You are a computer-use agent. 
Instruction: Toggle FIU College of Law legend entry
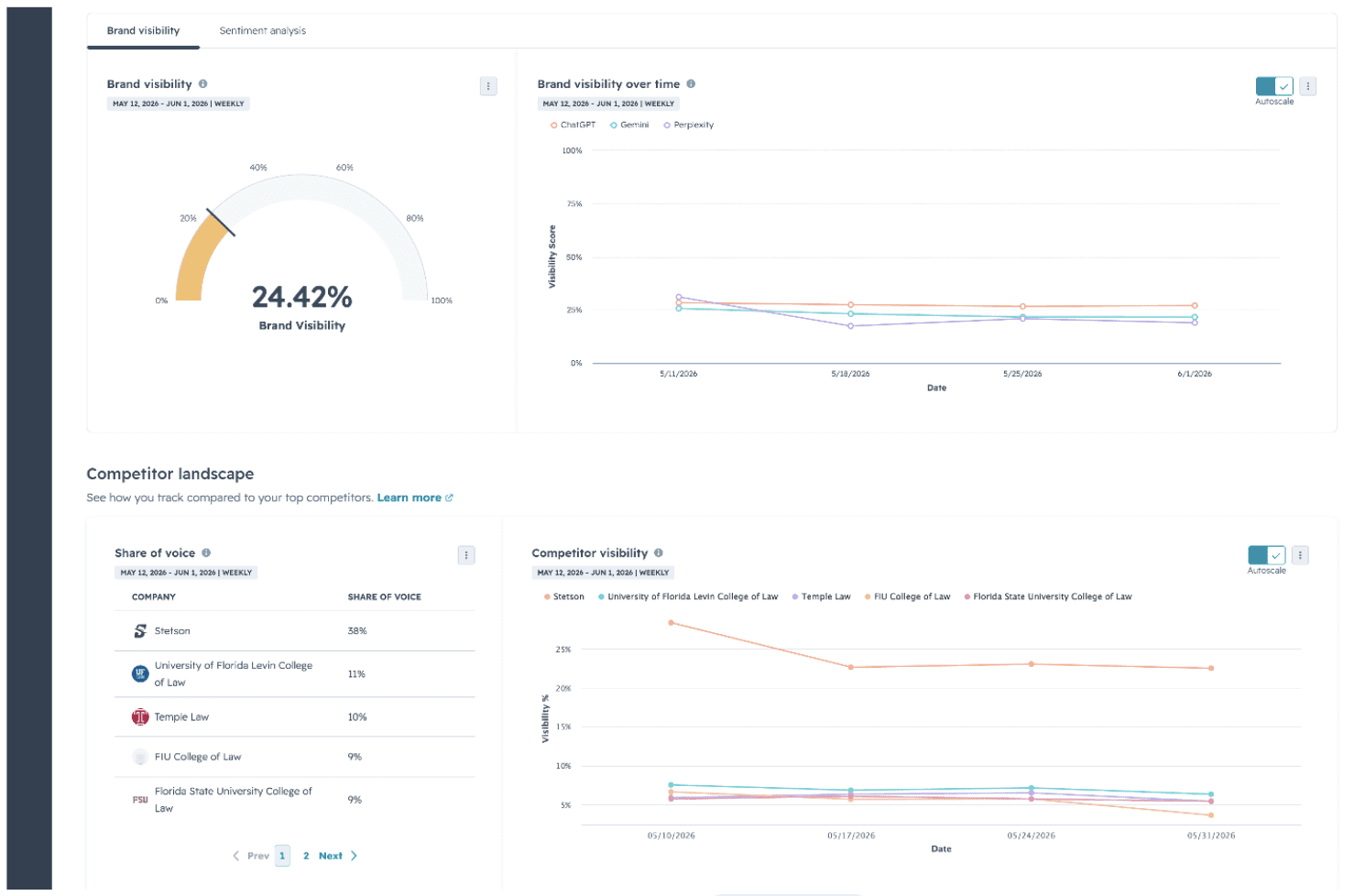907,596
